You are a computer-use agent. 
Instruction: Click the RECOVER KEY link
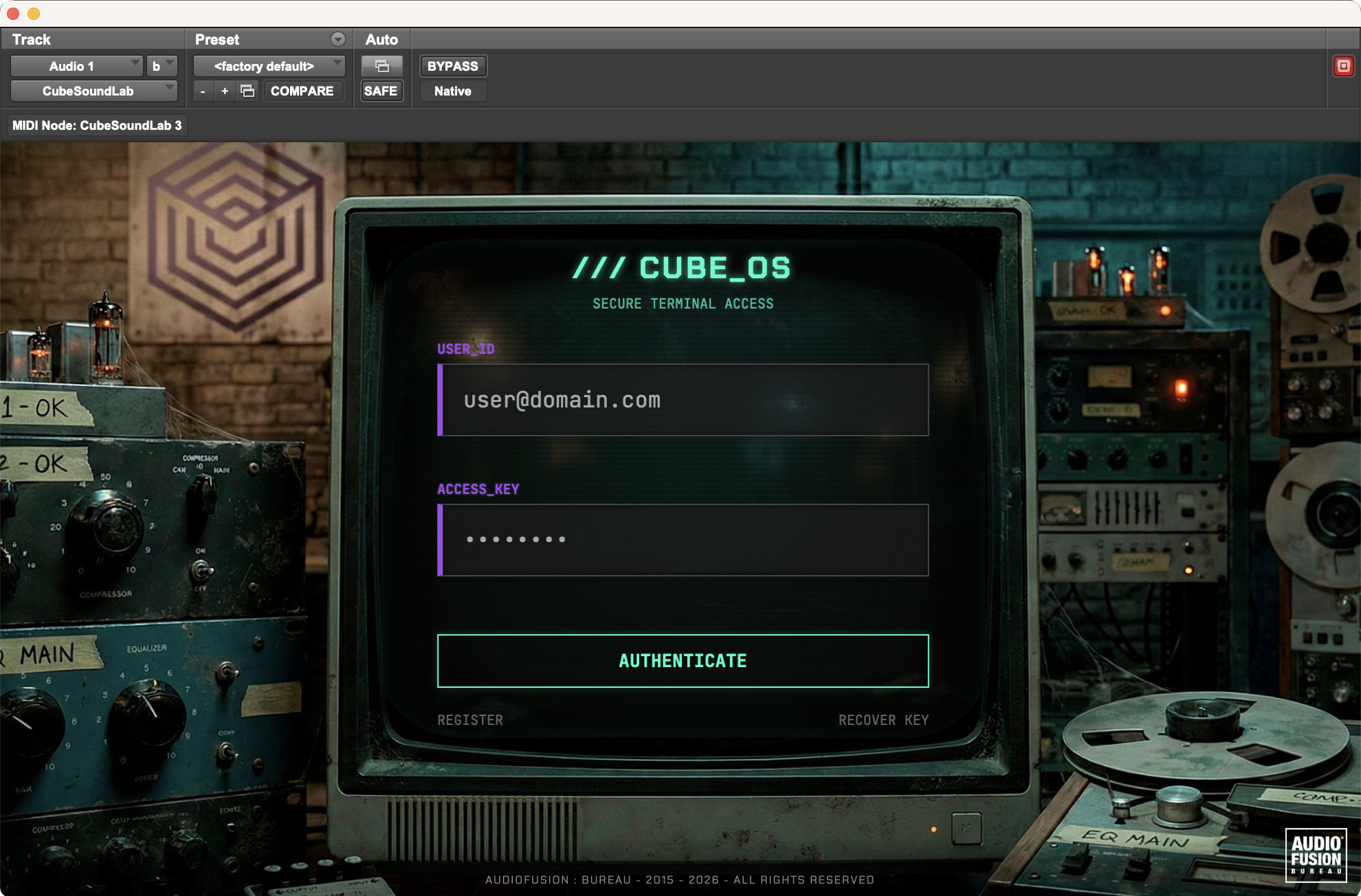(x=883, y=720)
